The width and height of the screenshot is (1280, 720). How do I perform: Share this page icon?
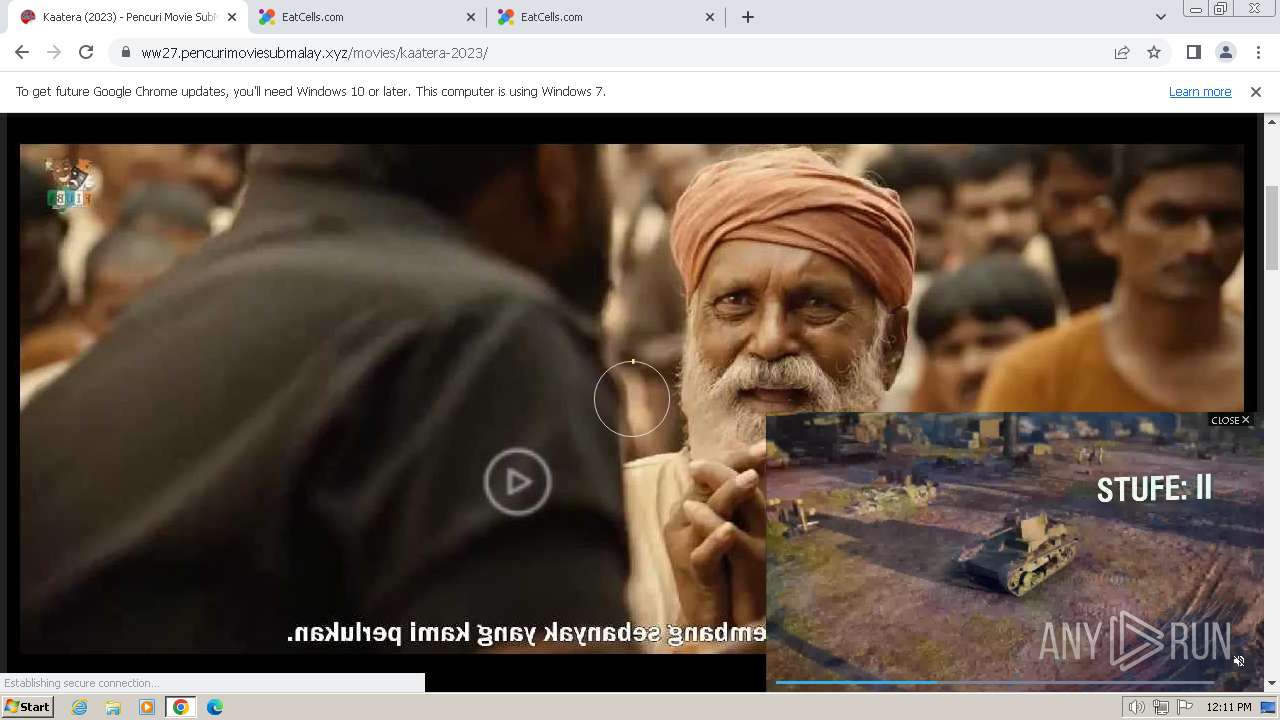tap(1122, 53)
